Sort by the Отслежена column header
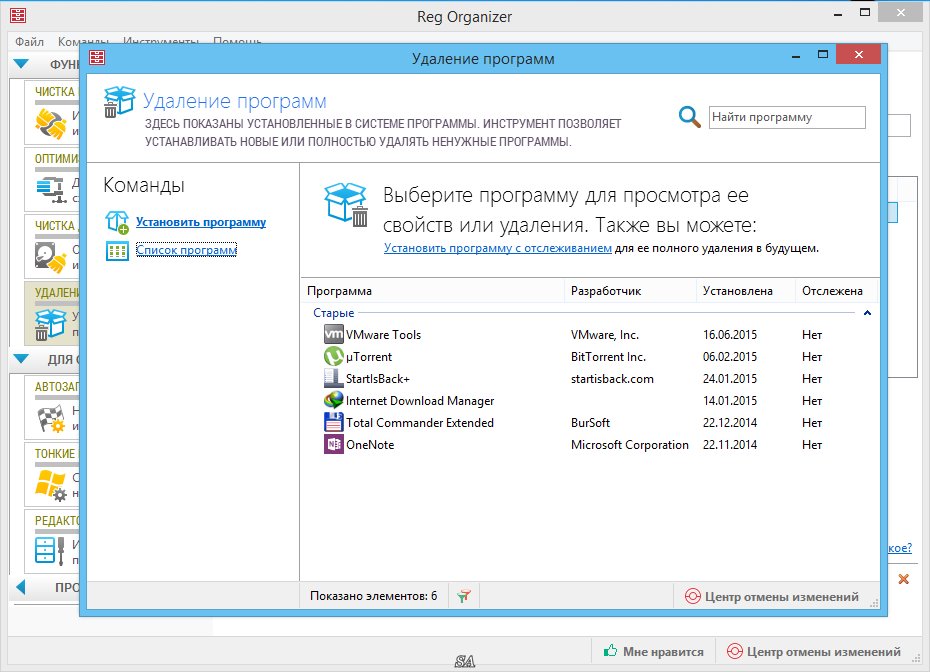 836,291
